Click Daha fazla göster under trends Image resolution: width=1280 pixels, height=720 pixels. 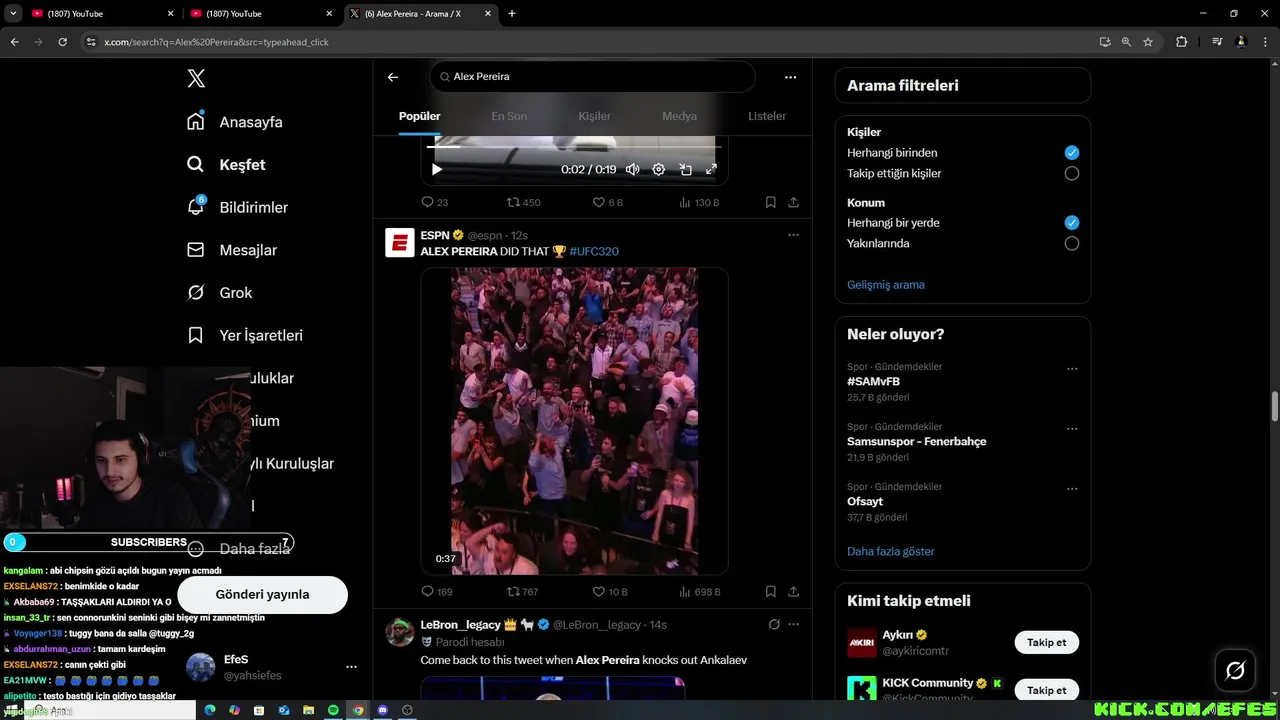pyautogui.click(x=891, y=552)
